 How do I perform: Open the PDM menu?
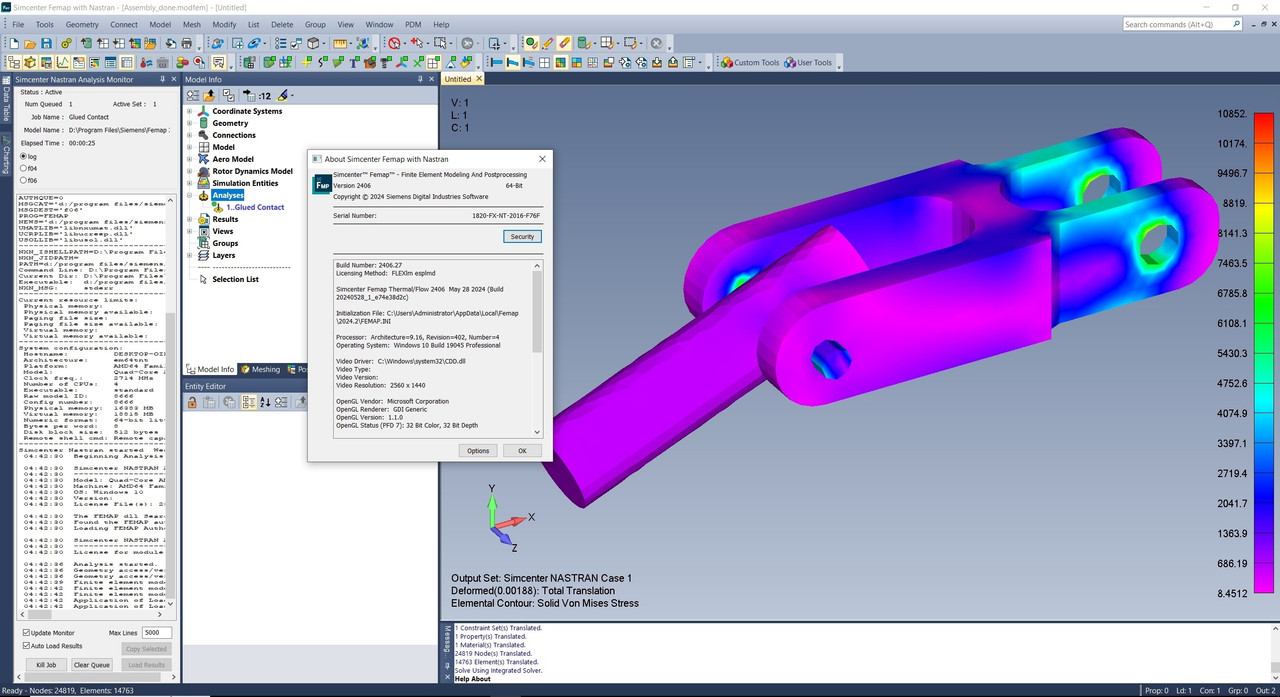click(413, 24)
